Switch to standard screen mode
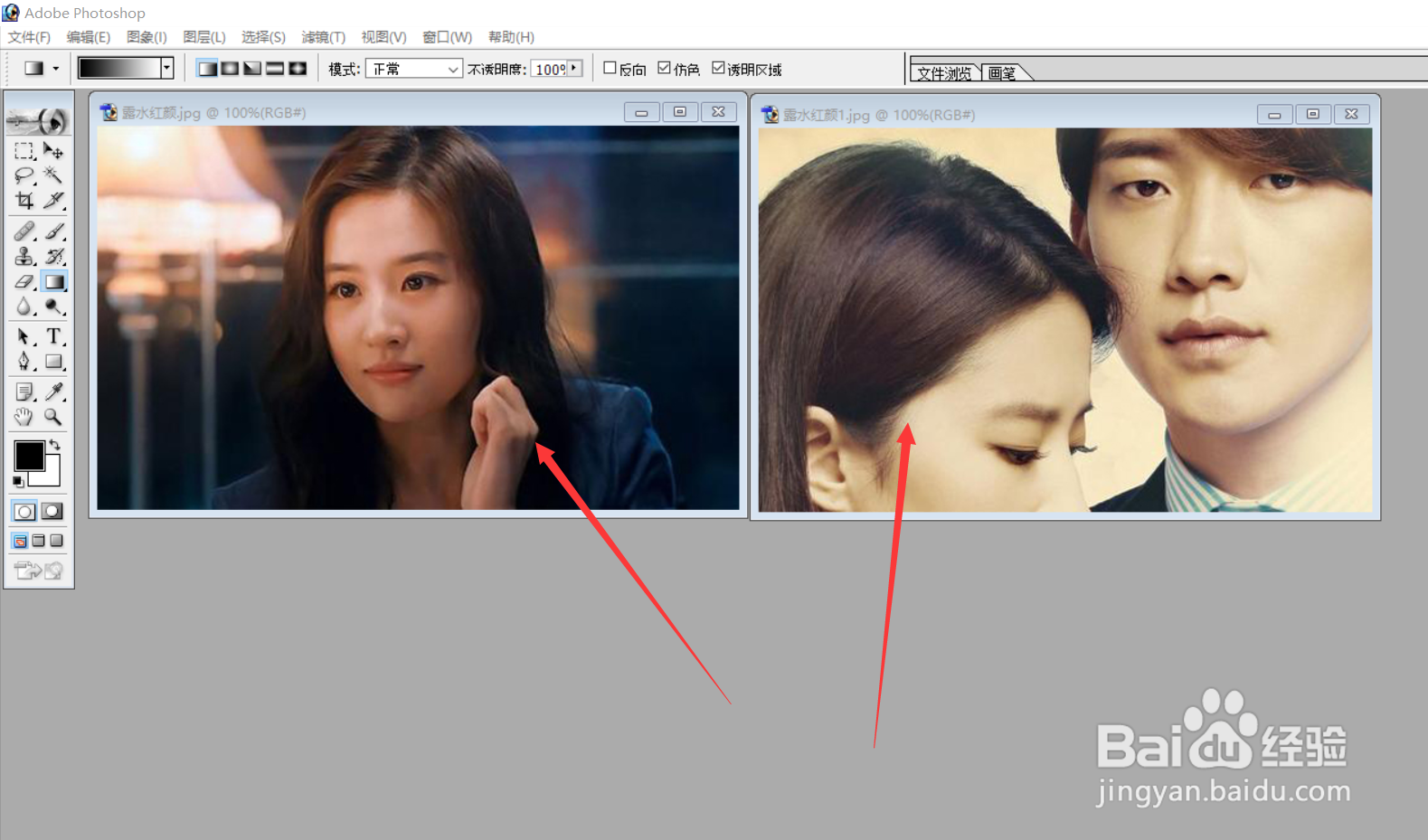 [20, 541]
